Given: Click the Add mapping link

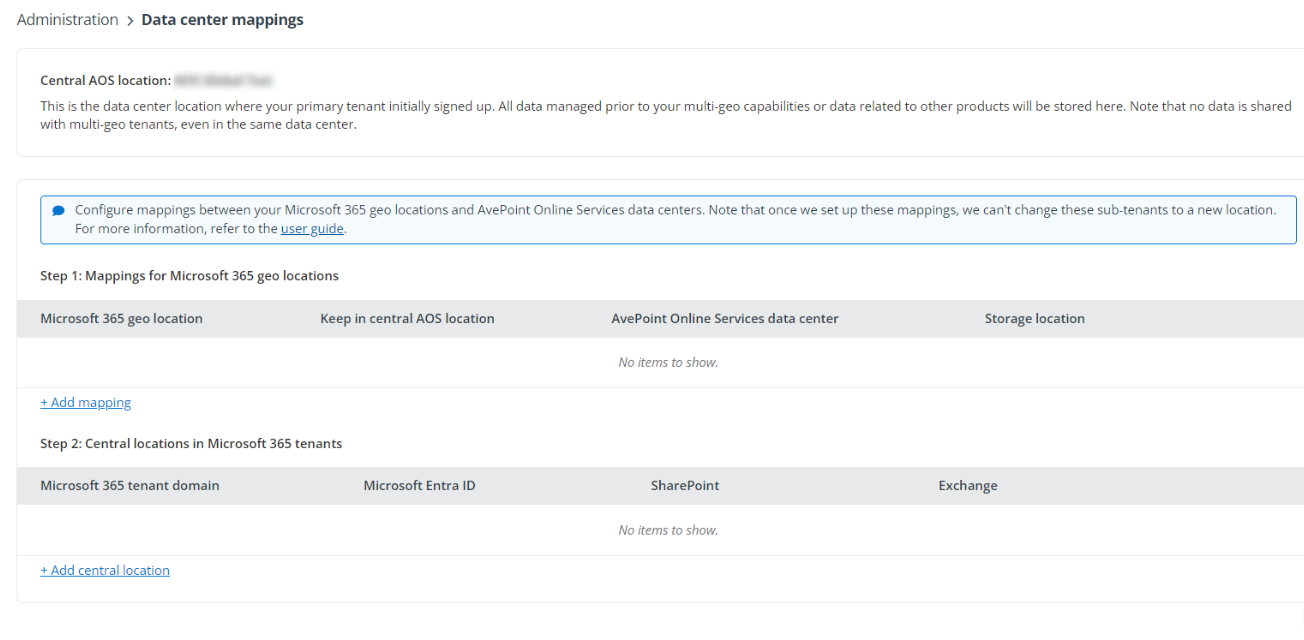Looking at the screenshot, I should [85, 402].
